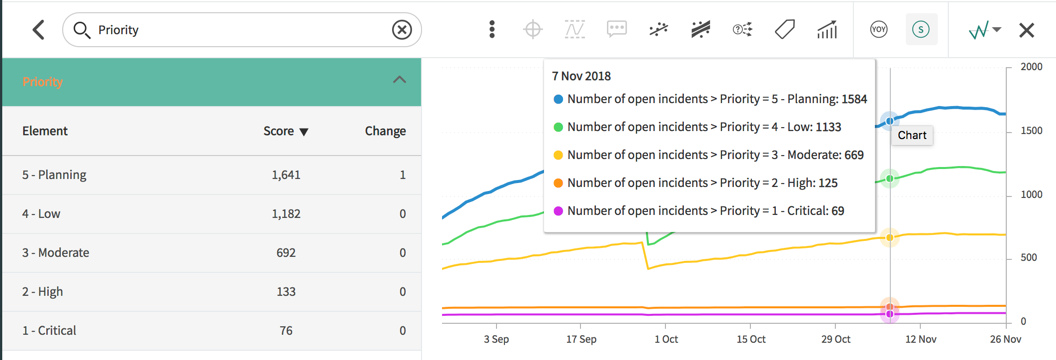Sort by the Change column header
Image resolution: width=1056 pixels, height=360 pixels.
(385, 131)
